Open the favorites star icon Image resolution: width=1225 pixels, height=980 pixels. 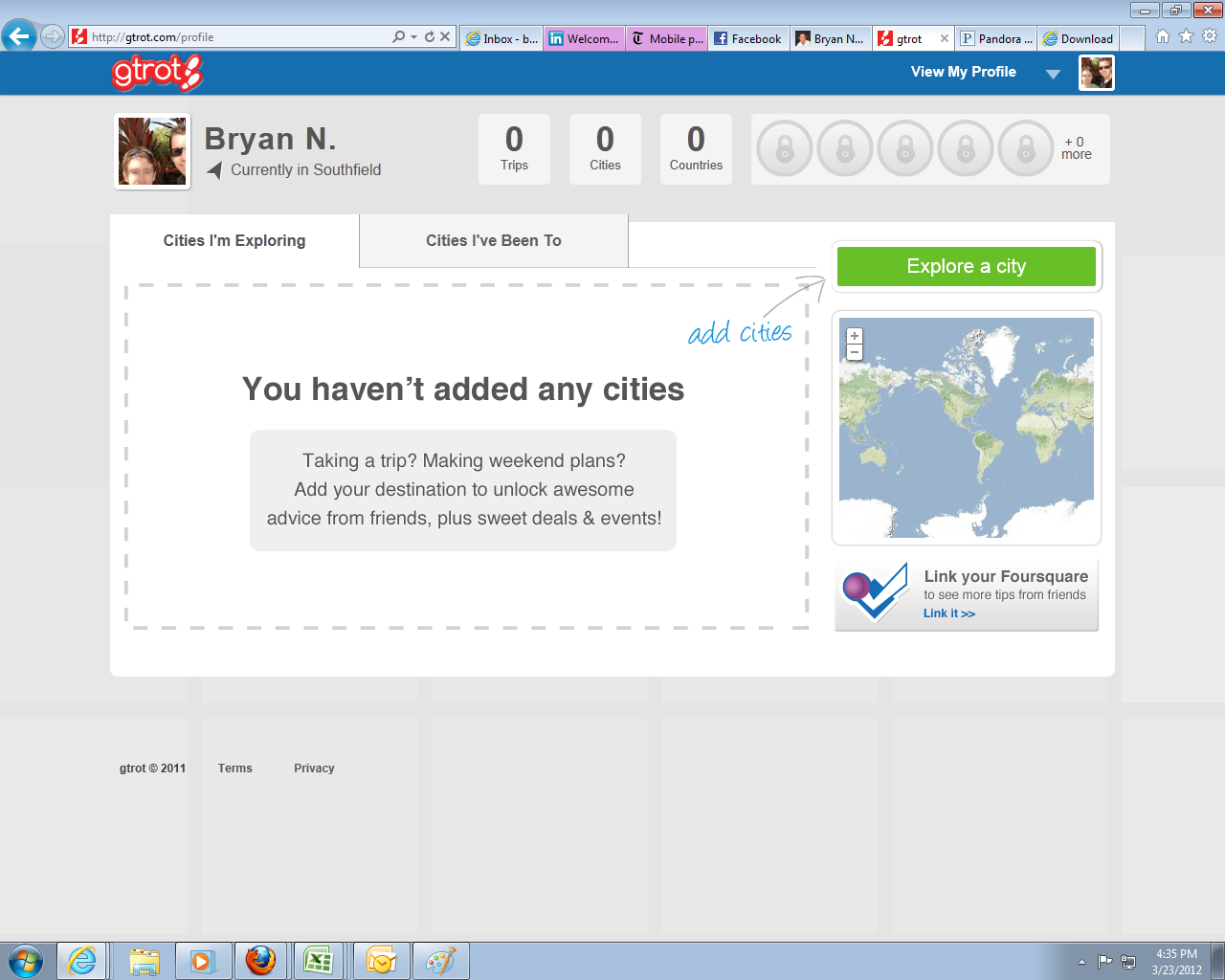pyautogui.click(x=1186, y=36)
